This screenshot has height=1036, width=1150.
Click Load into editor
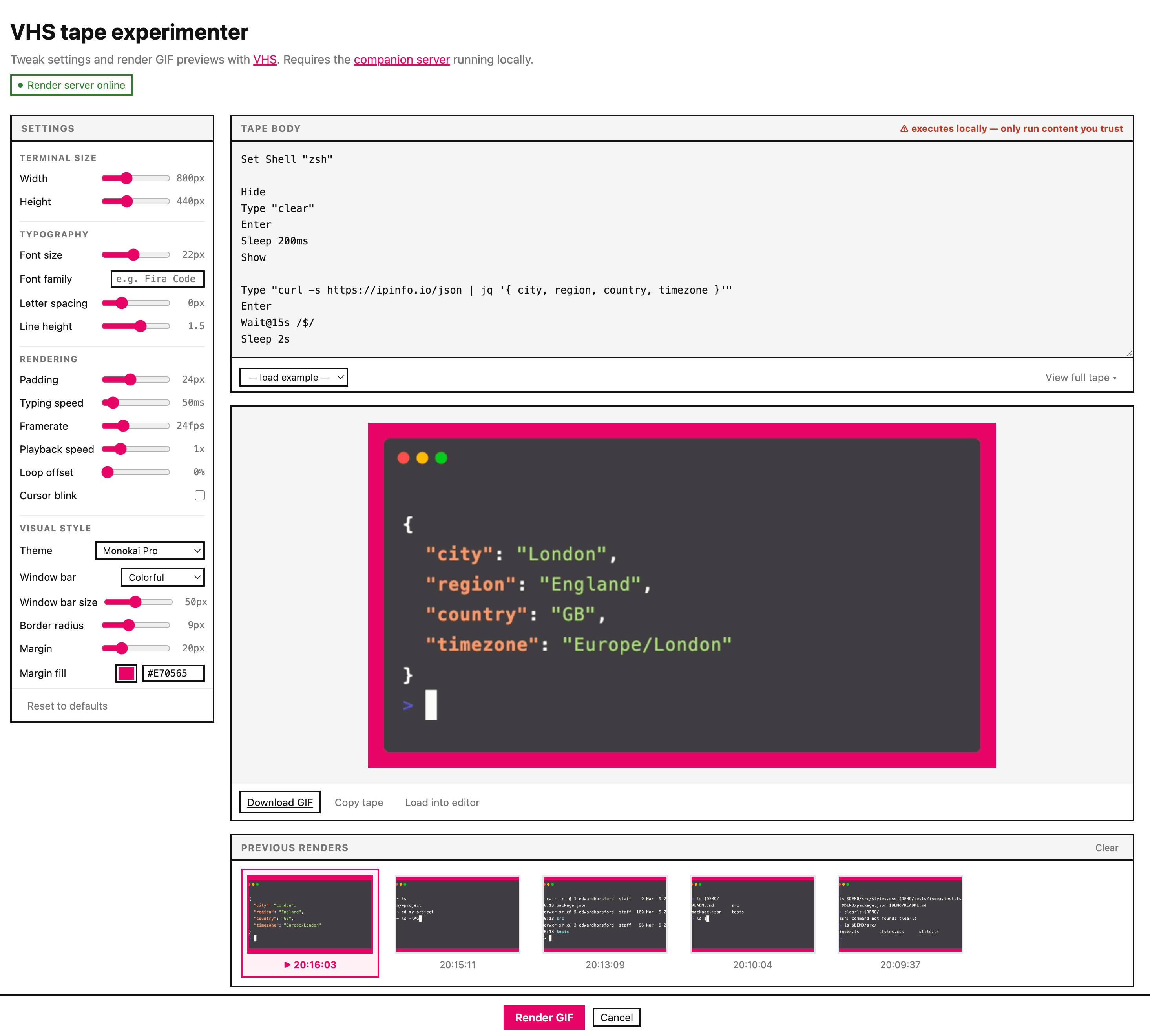coord(442,802)
